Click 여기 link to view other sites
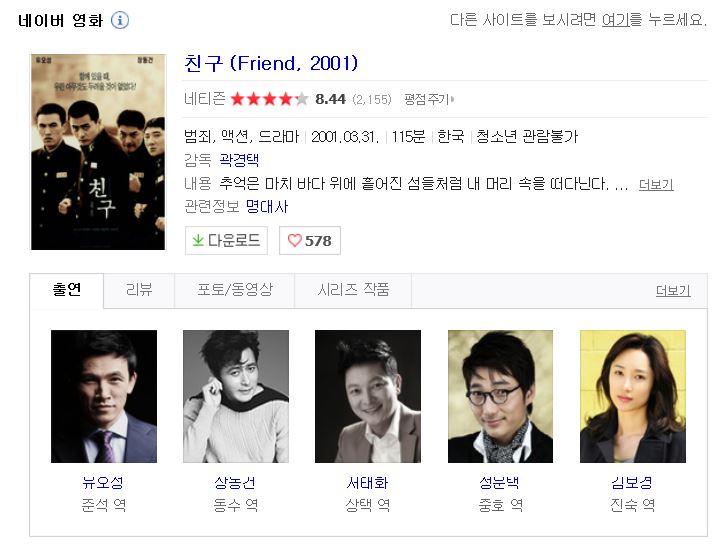The height and width of the screenshot is (544, 727). [615, 20]
